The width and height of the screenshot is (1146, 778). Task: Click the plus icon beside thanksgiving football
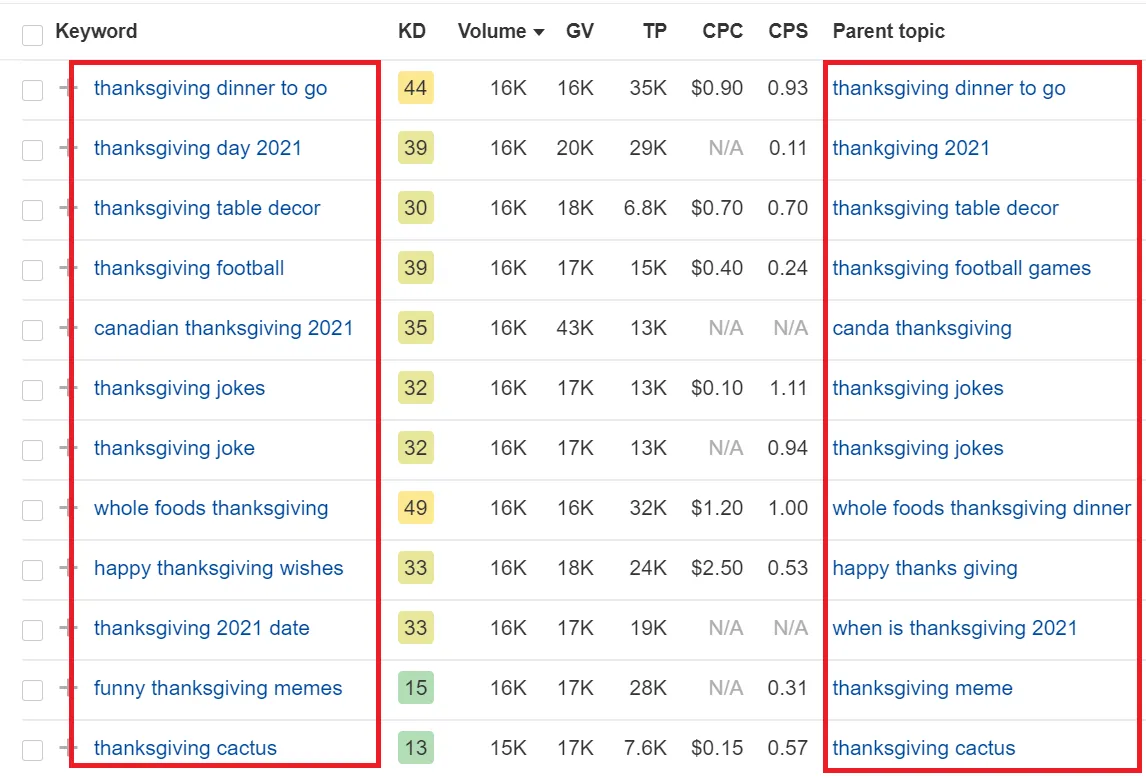66,268
